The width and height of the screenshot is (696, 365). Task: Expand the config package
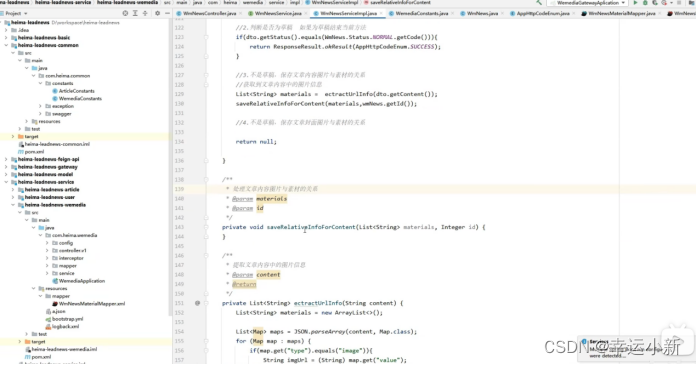click(x=47, y=243)
